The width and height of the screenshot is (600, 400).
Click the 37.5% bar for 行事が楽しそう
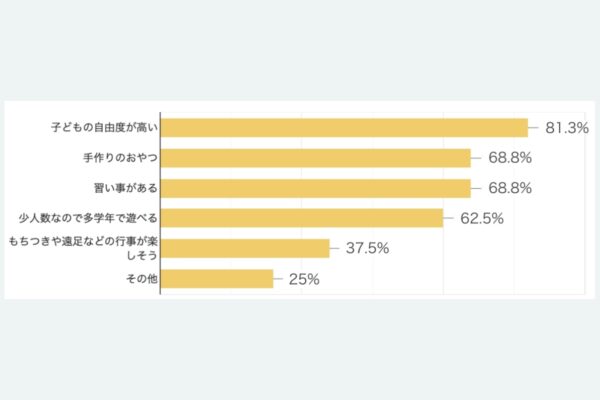tap(245, 248)
